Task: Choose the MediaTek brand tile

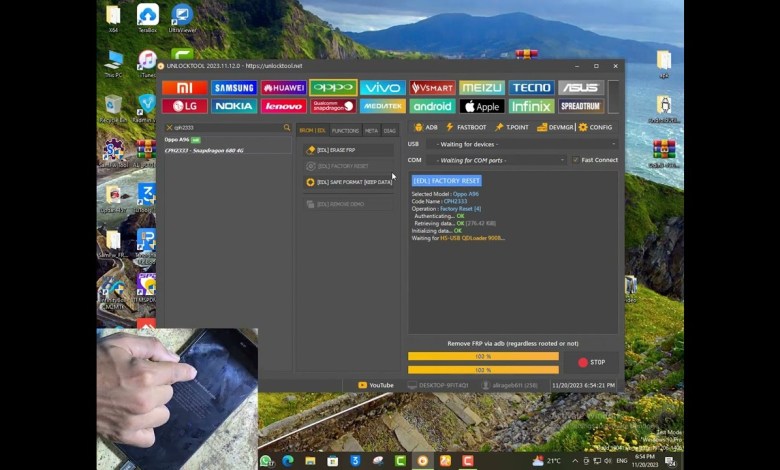Action: point(382,106)
